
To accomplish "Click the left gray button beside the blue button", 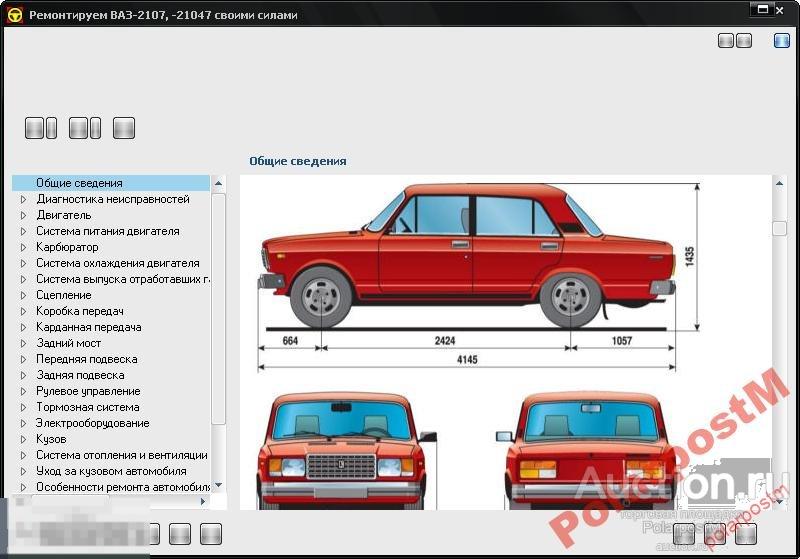I will click(726, 40).
